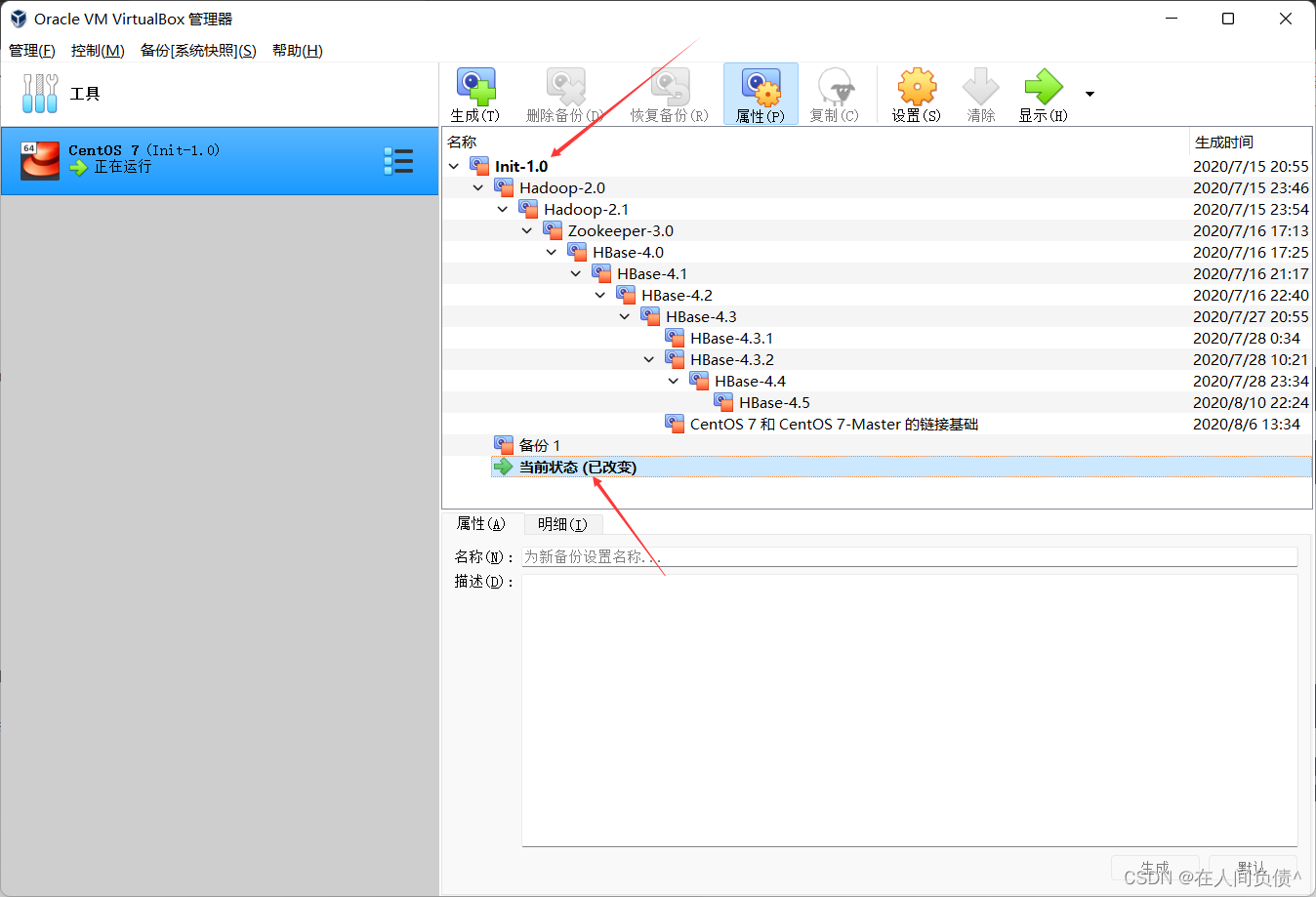Select the 当前状态 (已改变) row
Image resolution: width=1316 pixels, height=897 pixels.
[x=901, y=467]
